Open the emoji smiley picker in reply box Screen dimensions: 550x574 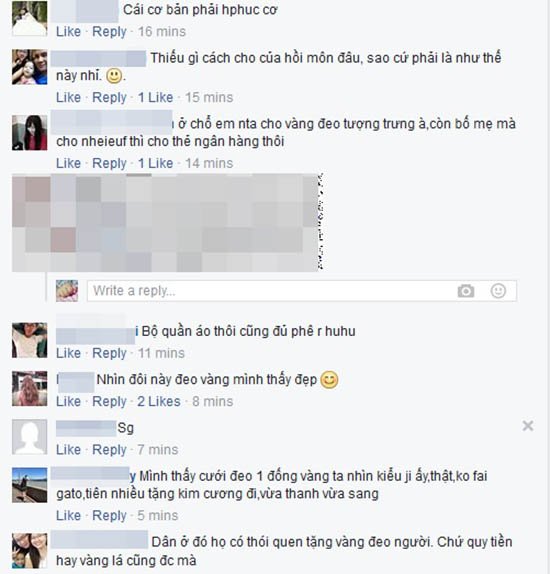(x=498, y=291)
